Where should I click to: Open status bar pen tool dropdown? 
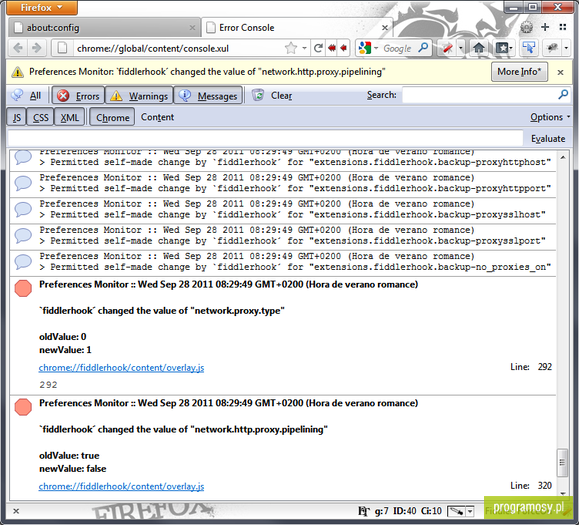click(470, 511)
